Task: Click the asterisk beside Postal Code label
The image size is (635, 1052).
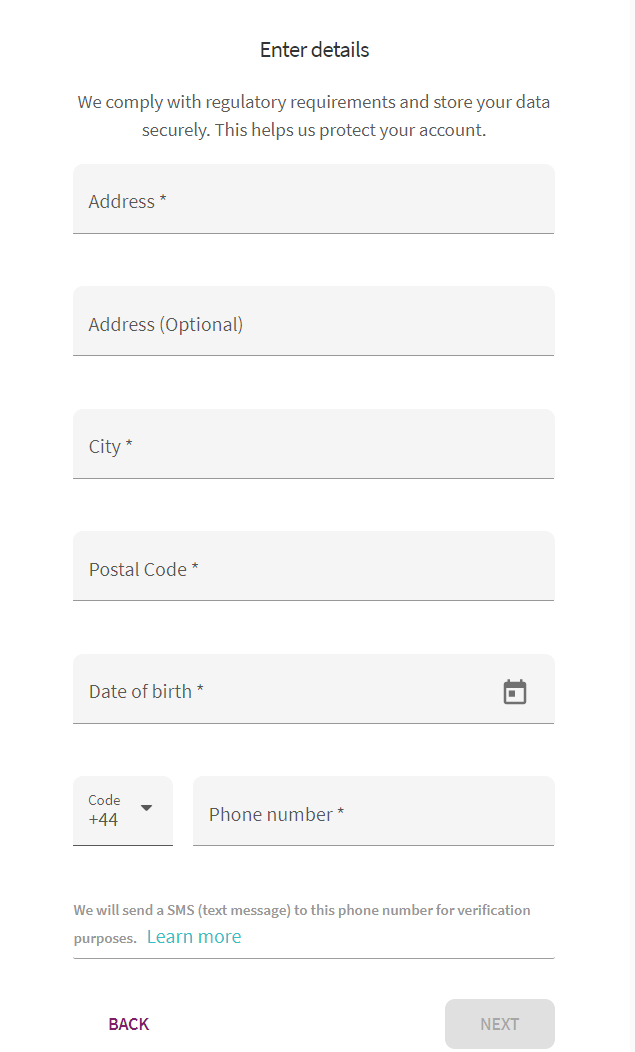Action: tap(195, 568)
